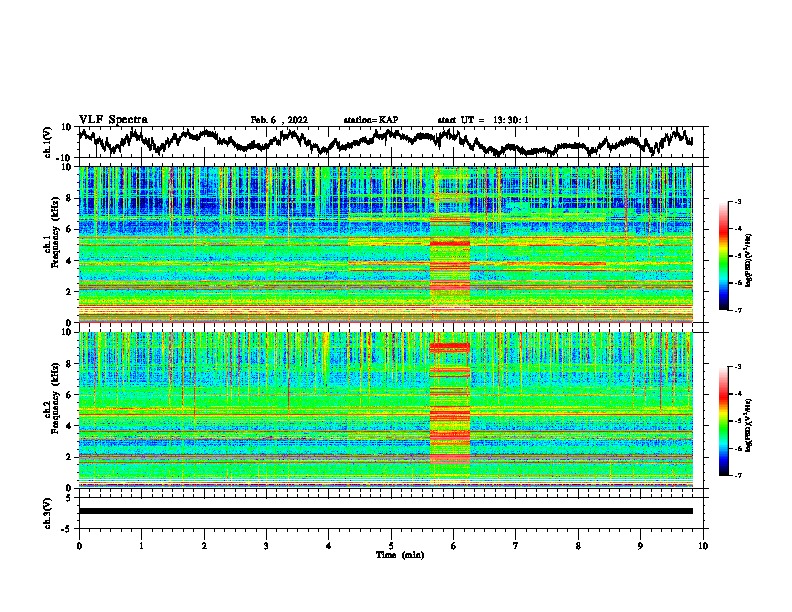This screenshot has height=612, width=792.
Task: Click the 'VLF Spectra' title text
Action: tap(113, 120)
